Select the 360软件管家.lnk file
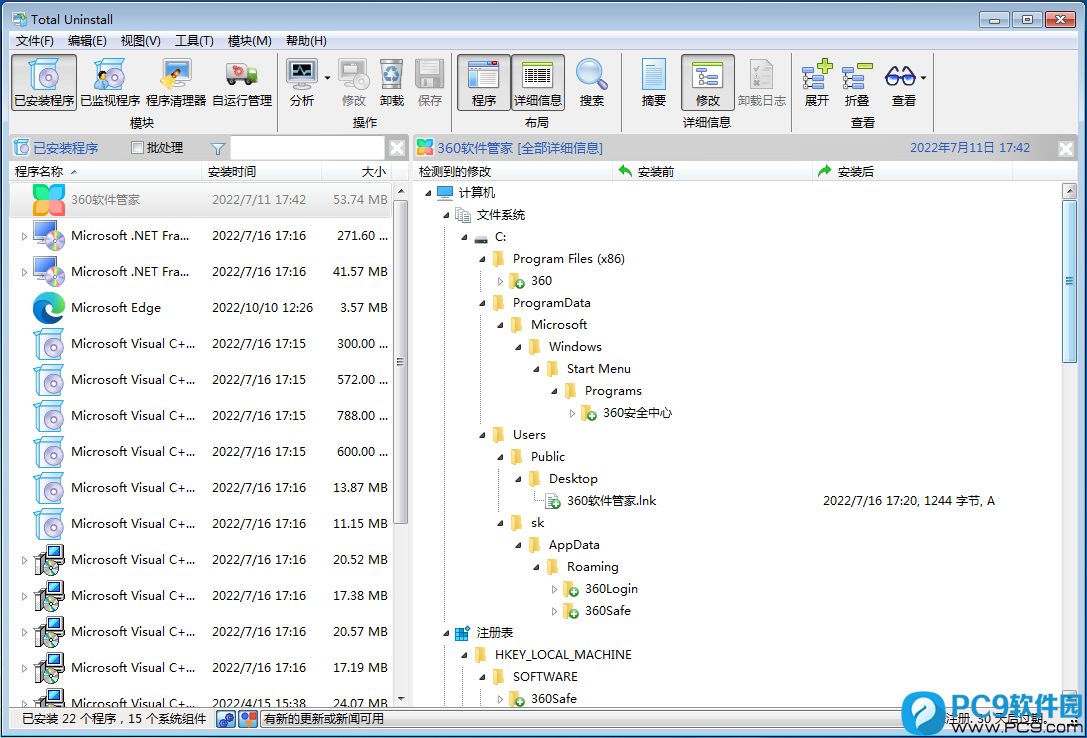This screenshot has height=738, width=1087. point(611,501)
